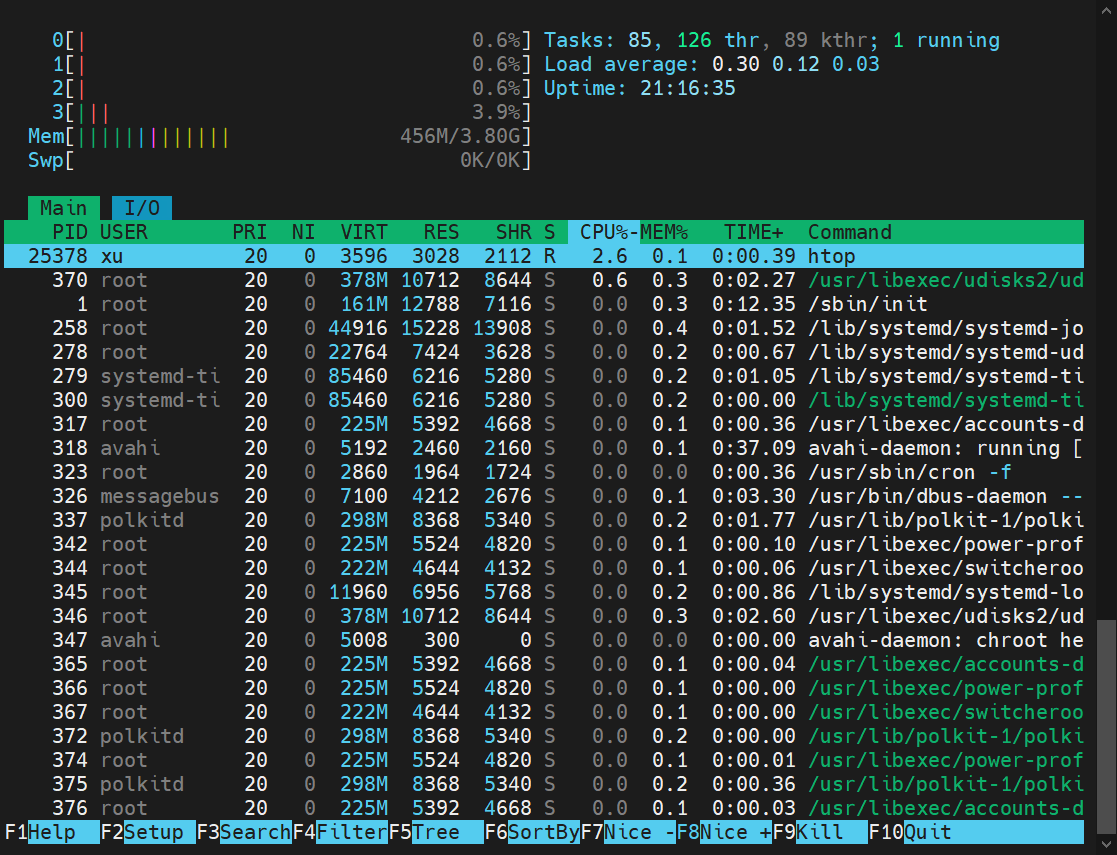1117x855 pixels.
Task: Sort by USER column header
Action: [x=124, y=232]
